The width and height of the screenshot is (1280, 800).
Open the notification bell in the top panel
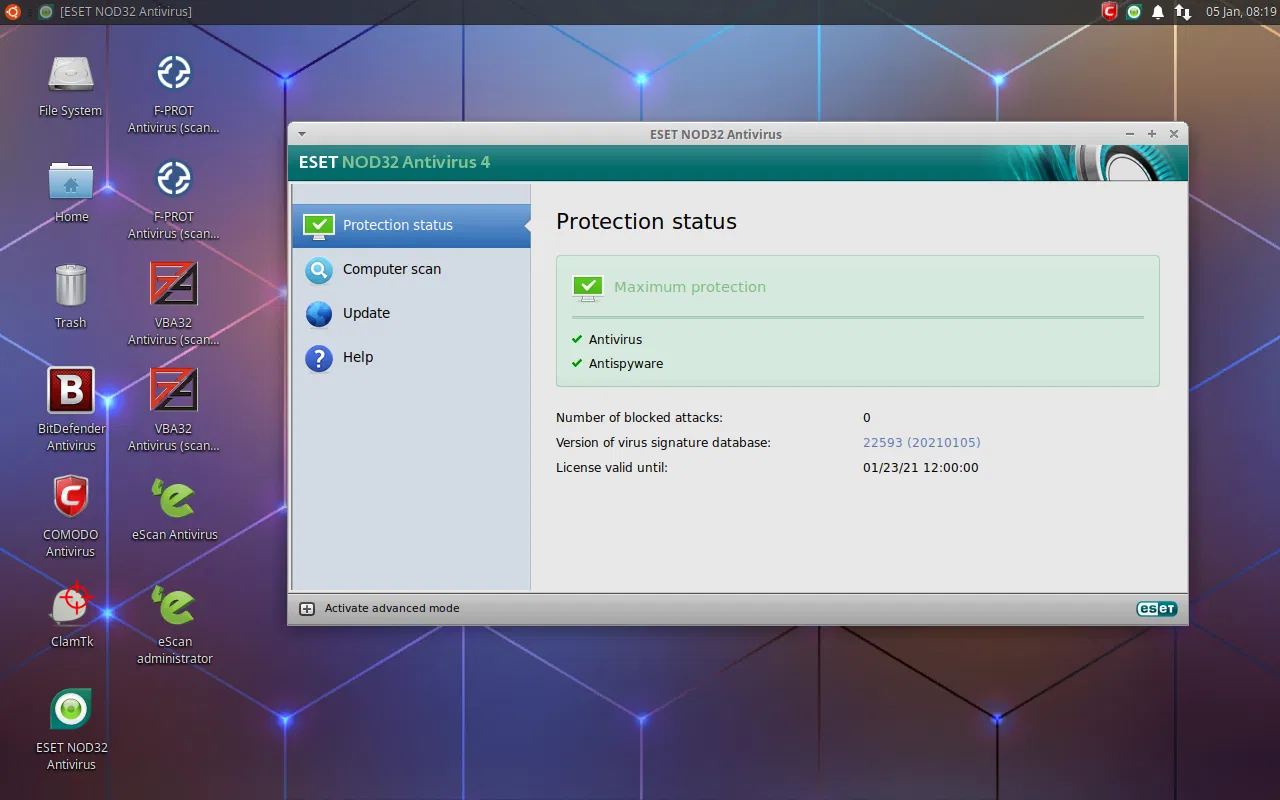[1158, 12]
